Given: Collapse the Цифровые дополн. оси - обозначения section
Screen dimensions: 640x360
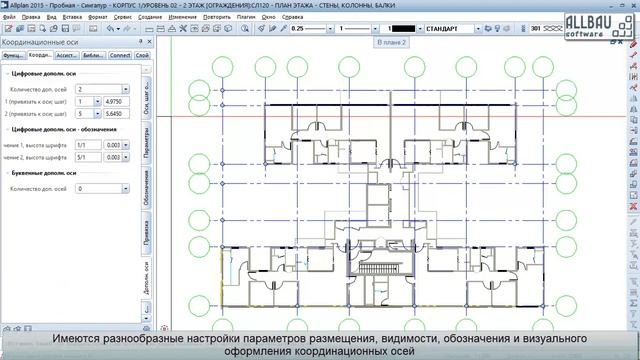Looking at the screenshot, I should (x=8, y=129).
